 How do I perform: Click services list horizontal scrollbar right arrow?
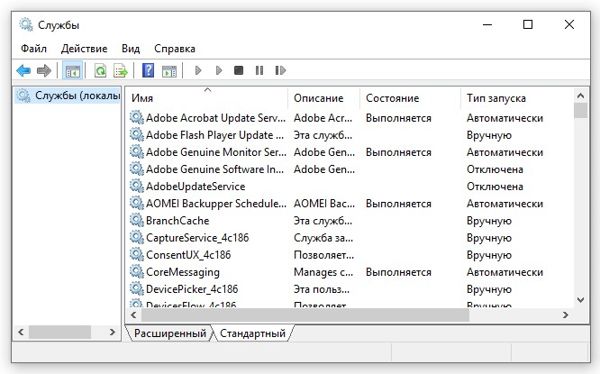[566, 315]
